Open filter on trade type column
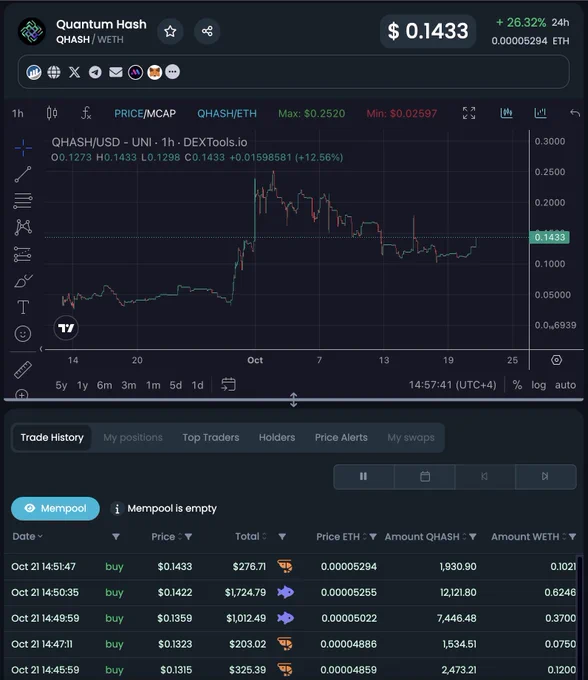The width and height of the screenshot is (588, 680). point(116,537)
